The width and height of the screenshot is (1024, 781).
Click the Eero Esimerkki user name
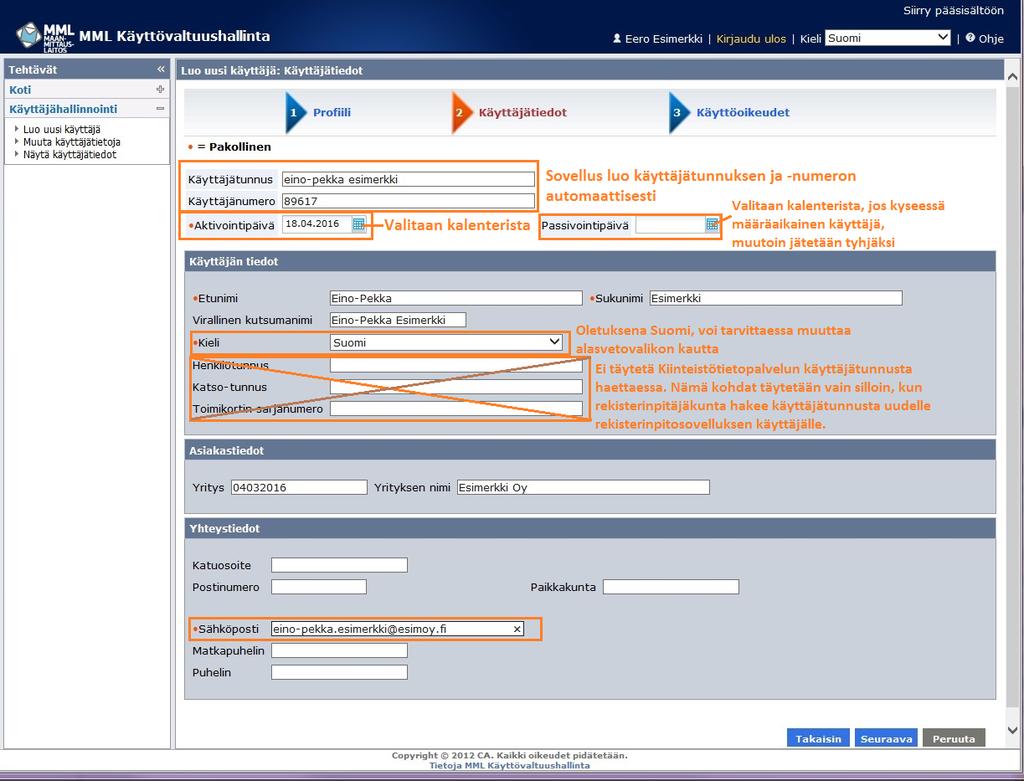pos(664,39)
